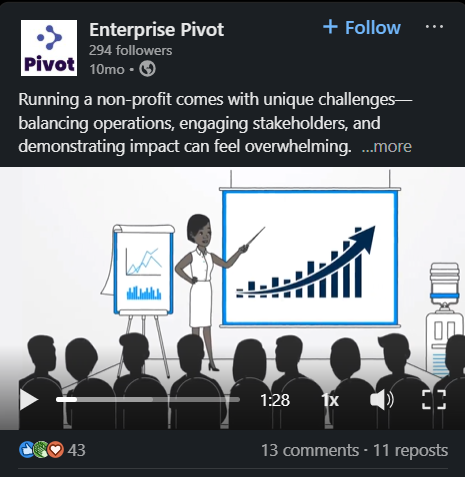Viewport: 465px width, 477px height.
Task: Click the globe public visibility icon
Action: tap(147, 69)
